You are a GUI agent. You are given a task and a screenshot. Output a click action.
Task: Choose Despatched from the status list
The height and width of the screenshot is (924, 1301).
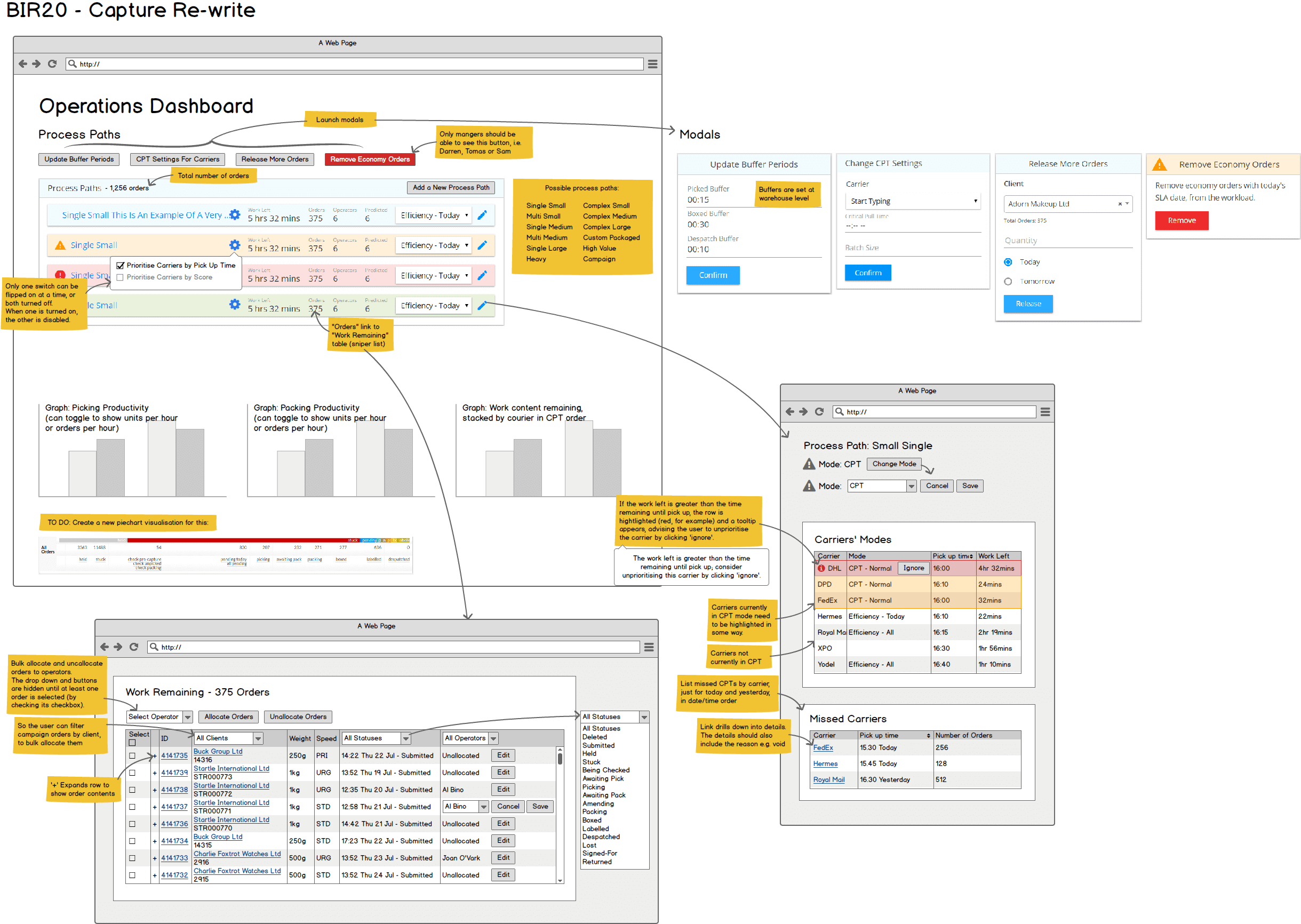tap(601, 837)
